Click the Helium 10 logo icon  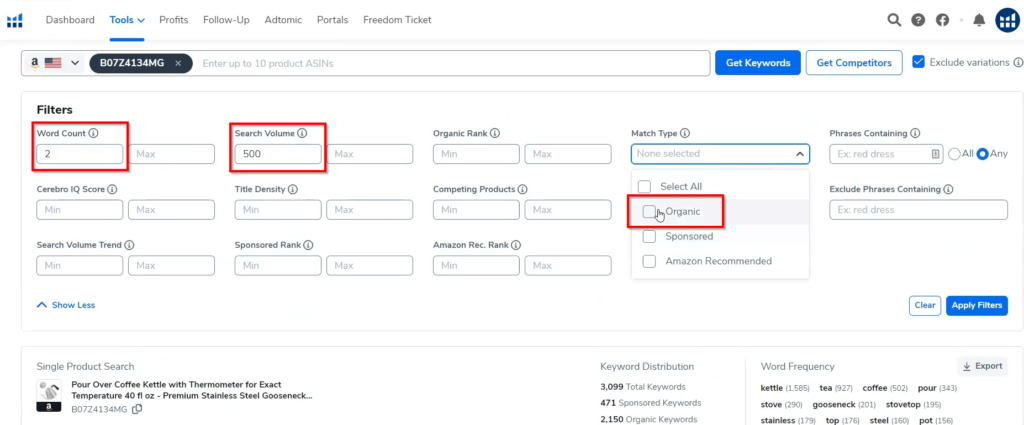pos(15,20)
